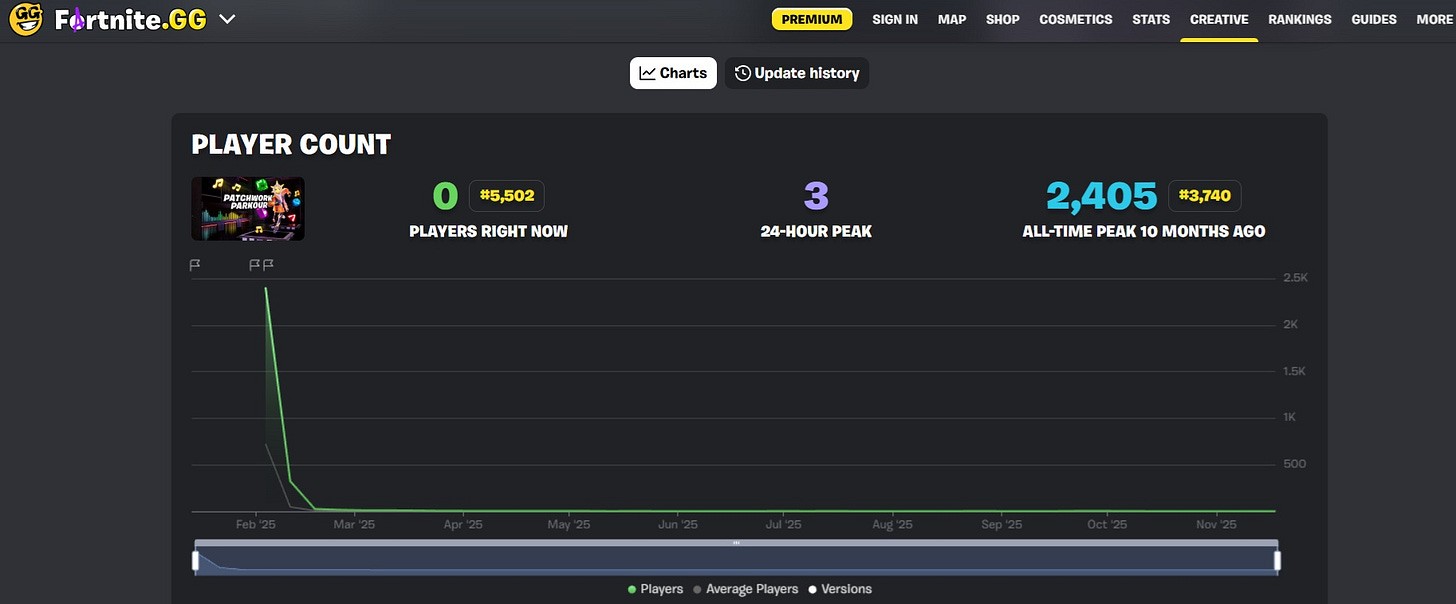Click the second version flag marker
This screenshot has height=604, width=1456.
pyautogui.click(x=254, y=265)
